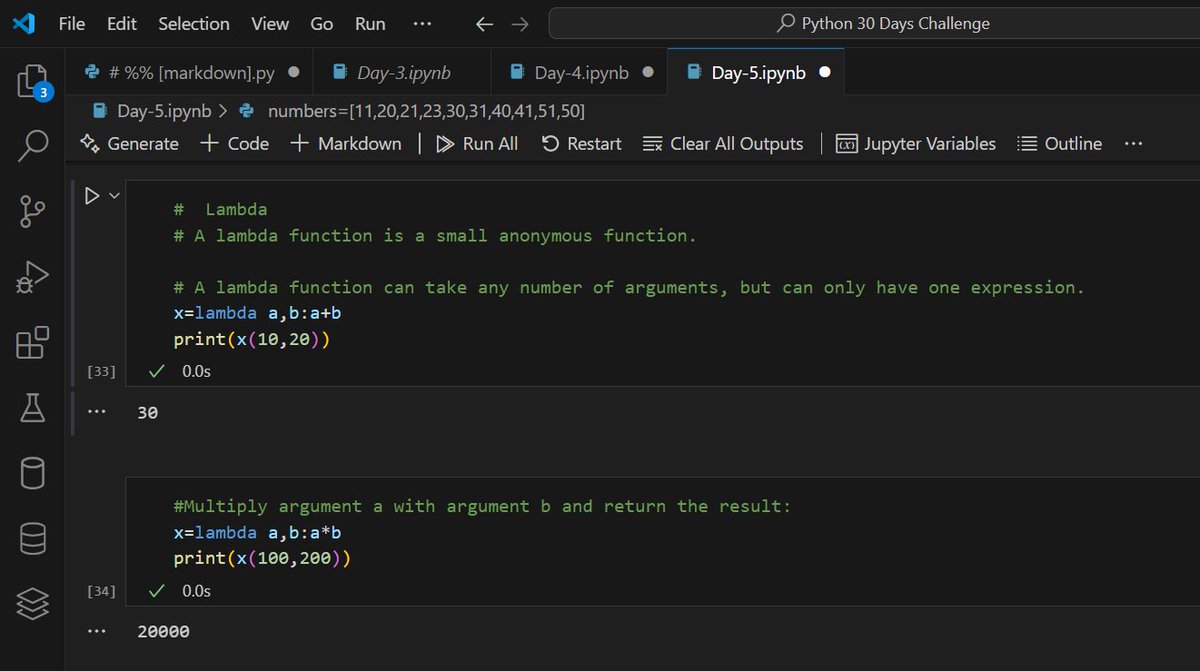The image size is (1200, 671).
Task: Click execution count [33]
Action: [101, 371]
